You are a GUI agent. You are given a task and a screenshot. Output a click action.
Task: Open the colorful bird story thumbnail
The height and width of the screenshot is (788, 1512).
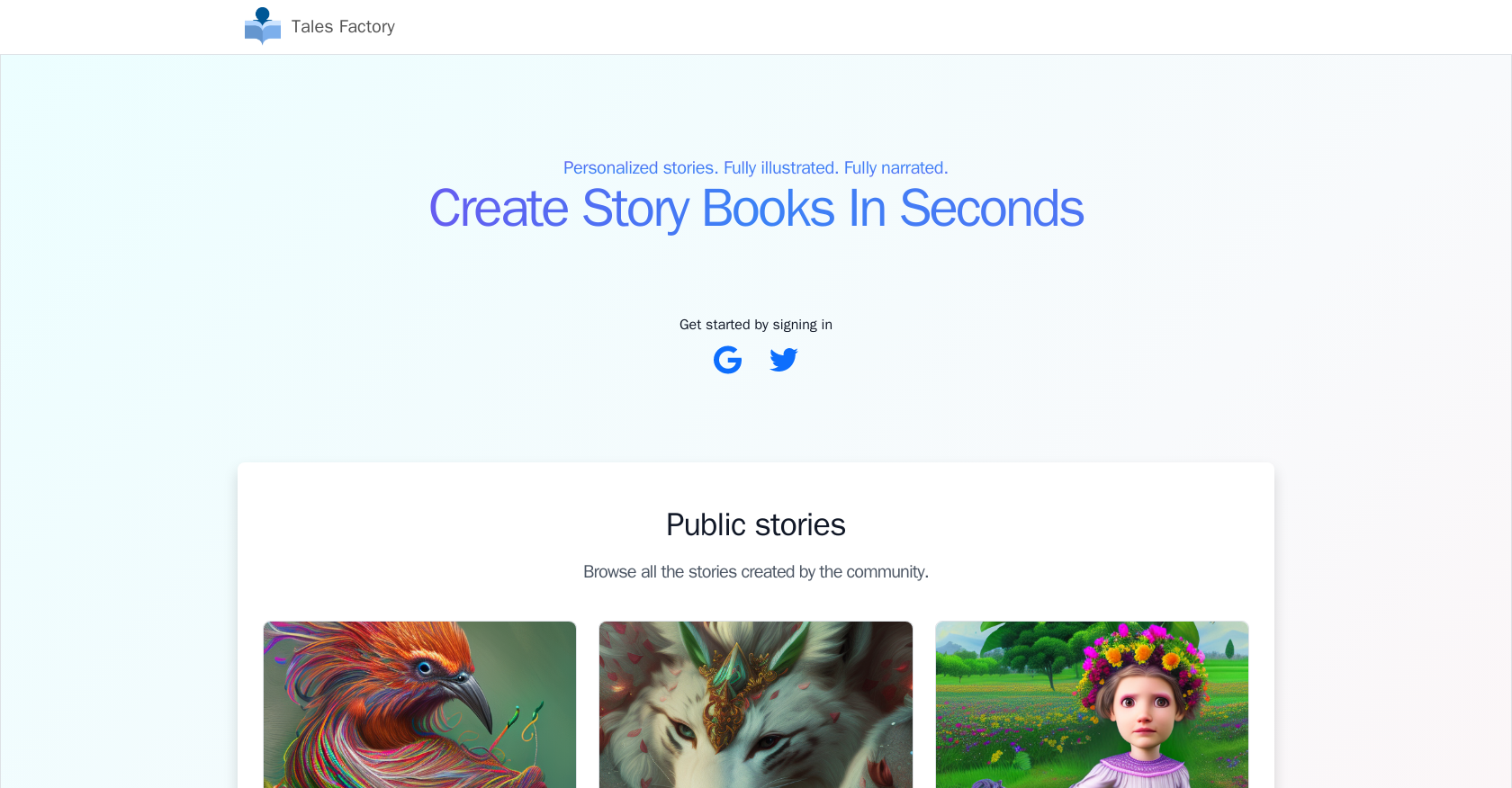click(419, 704)
